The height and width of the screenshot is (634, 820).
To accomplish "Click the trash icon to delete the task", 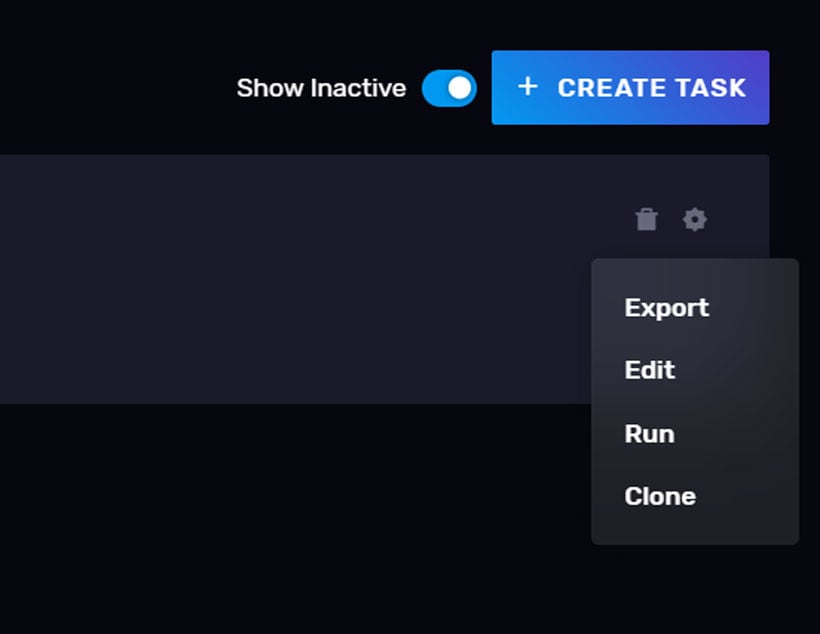I will pyautogui.click(x=647, y=219).
